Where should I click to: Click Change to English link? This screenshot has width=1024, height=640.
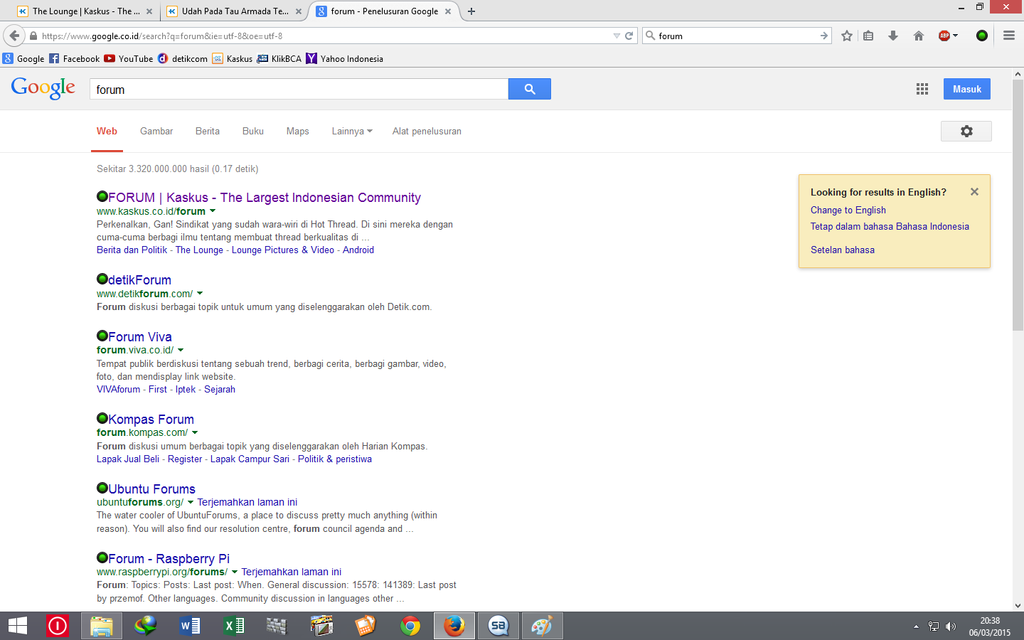[848, 210]
